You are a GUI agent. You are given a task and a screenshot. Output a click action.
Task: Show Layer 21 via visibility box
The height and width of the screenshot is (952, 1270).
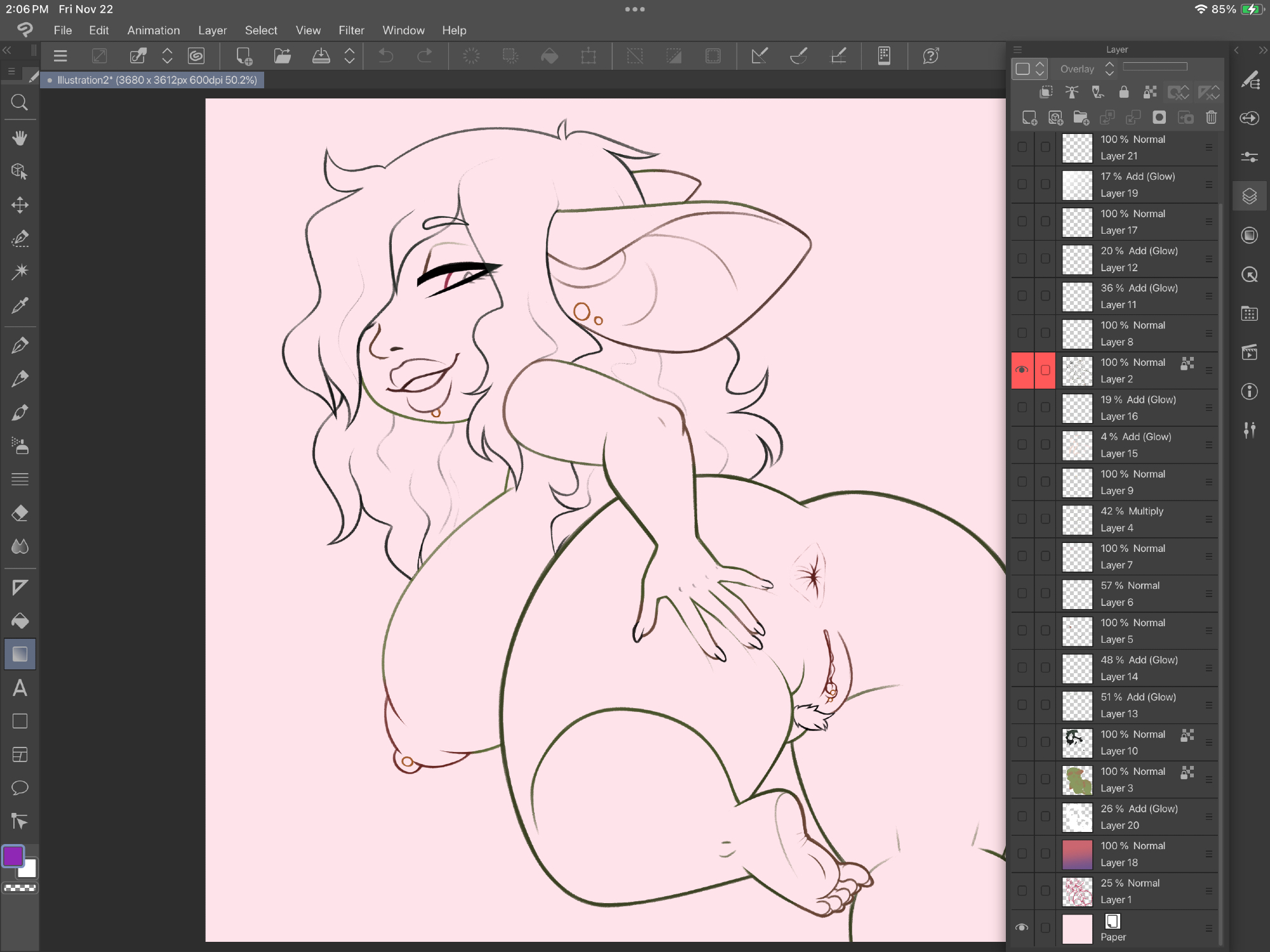[x=1022, y=147]
